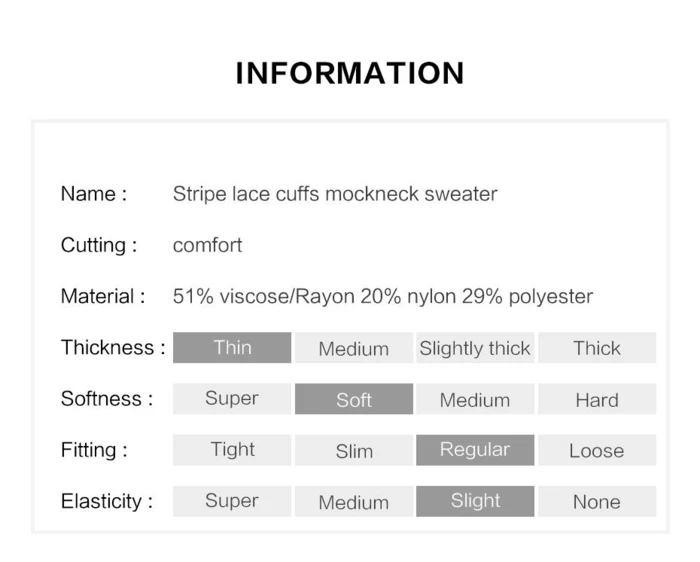
Task: Select the Slim fitting box
Action: click(x=354, y=450)
